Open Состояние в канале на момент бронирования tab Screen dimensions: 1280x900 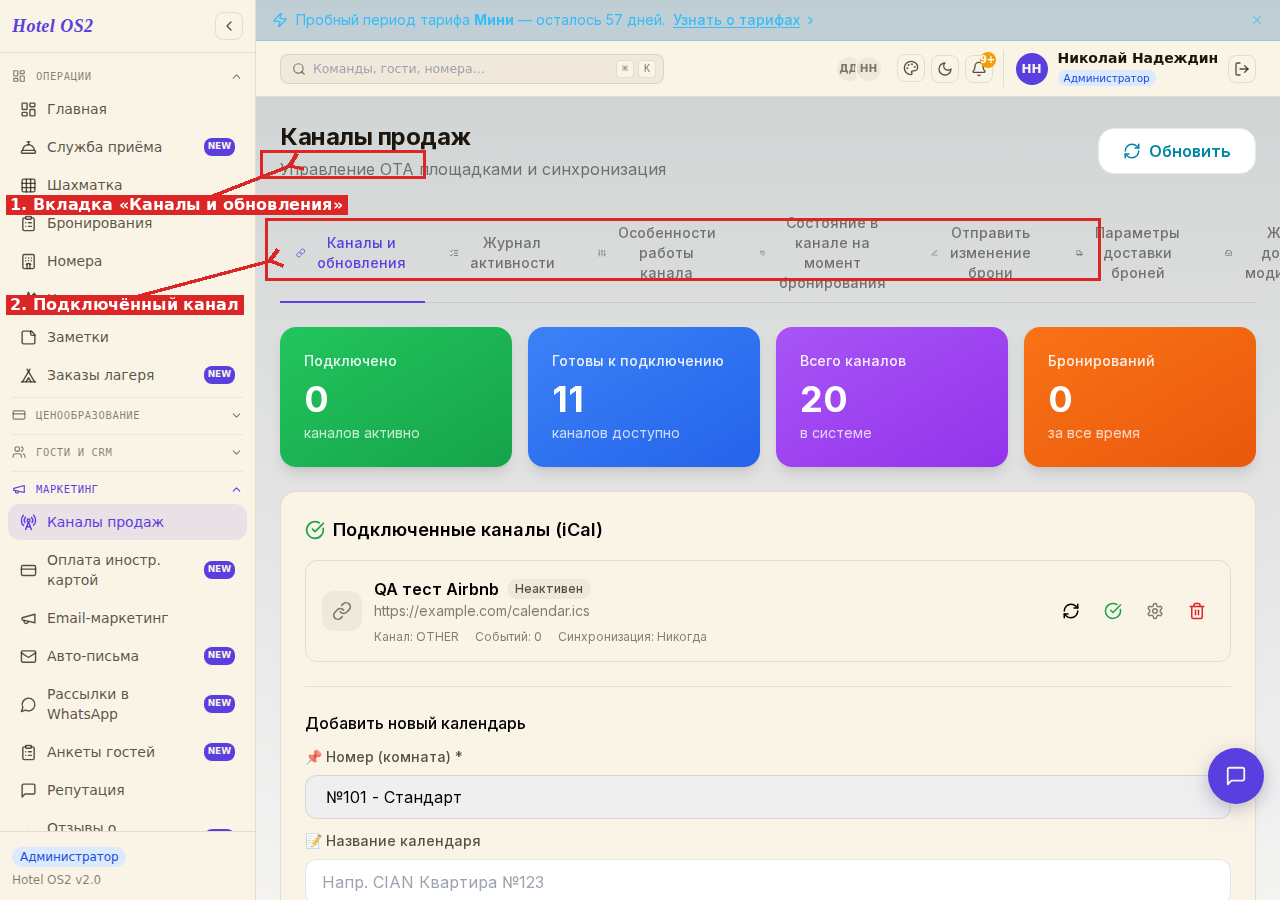pyautogui.click(x=824, y=253)
